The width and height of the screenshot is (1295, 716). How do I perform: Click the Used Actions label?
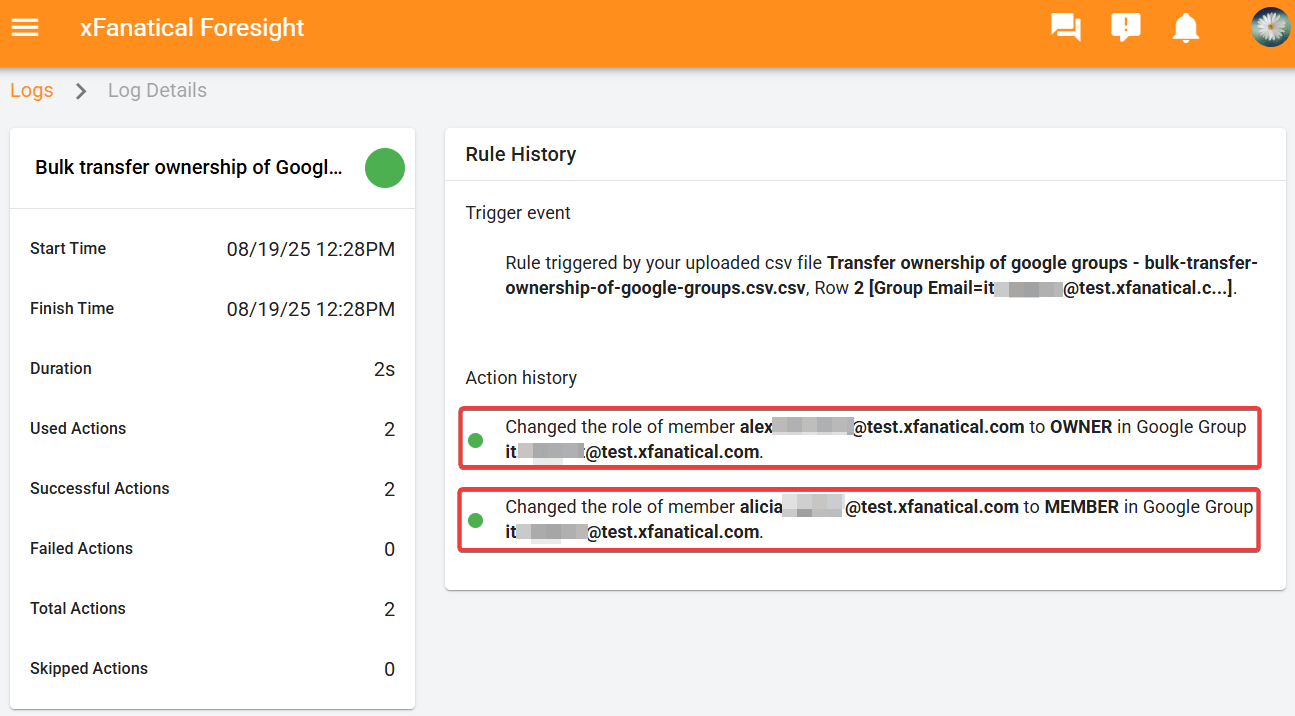(78, 429)
